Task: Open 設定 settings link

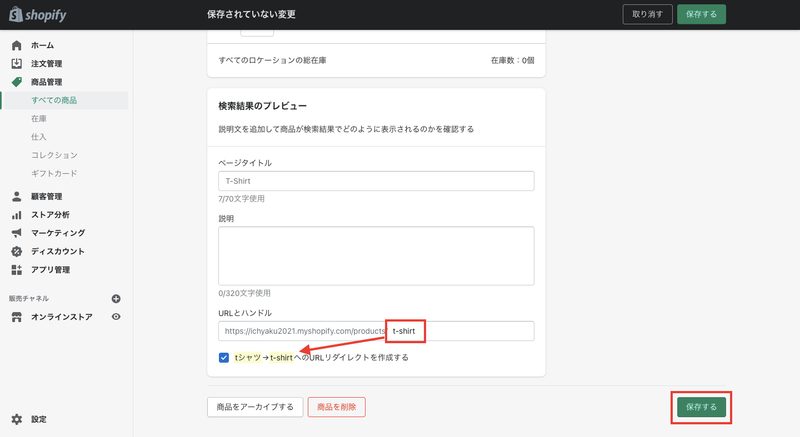Action: pos(38,419)
